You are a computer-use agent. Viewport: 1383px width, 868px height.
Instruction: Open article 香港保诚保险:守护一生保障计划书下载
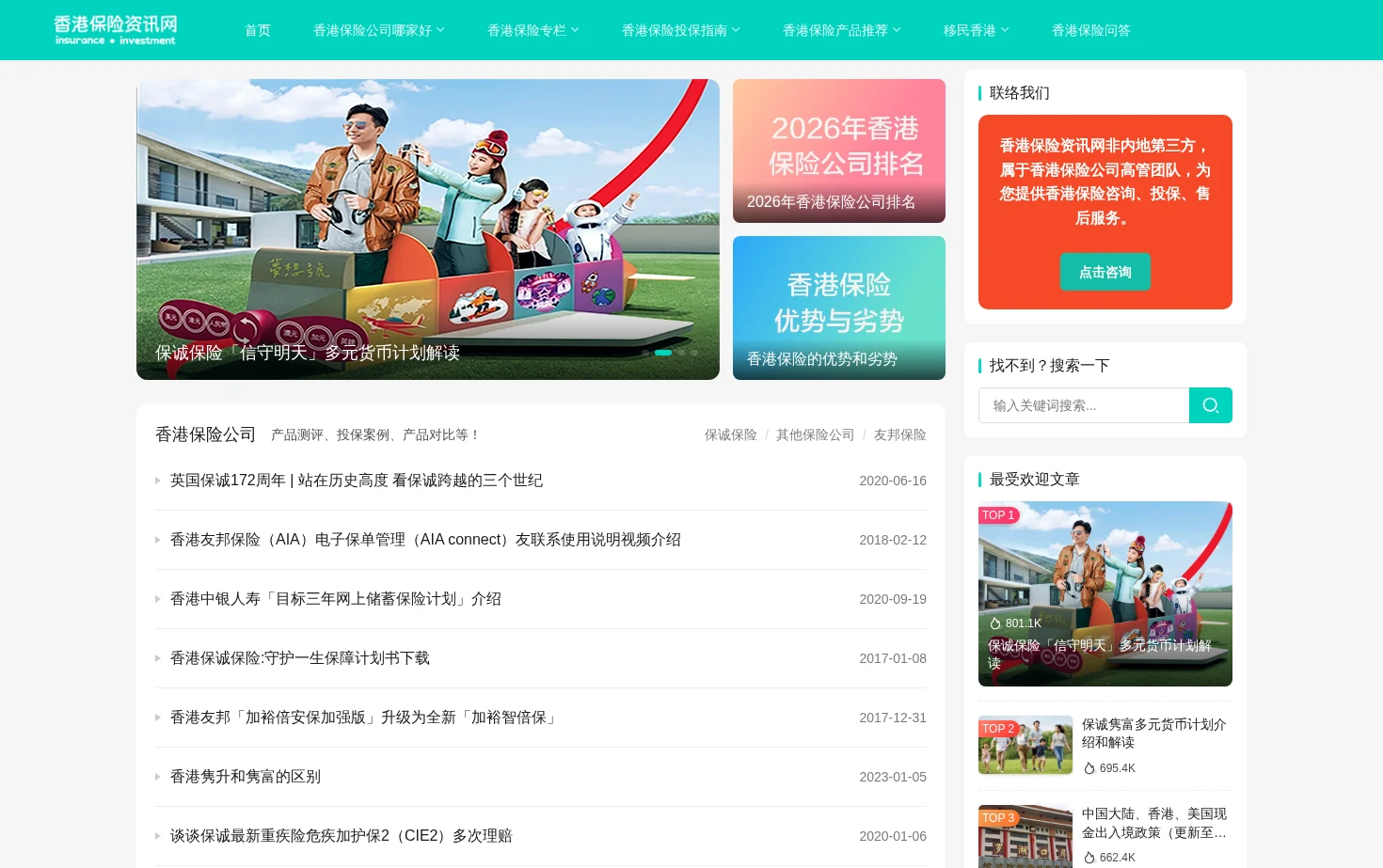(x=300, y=658)
